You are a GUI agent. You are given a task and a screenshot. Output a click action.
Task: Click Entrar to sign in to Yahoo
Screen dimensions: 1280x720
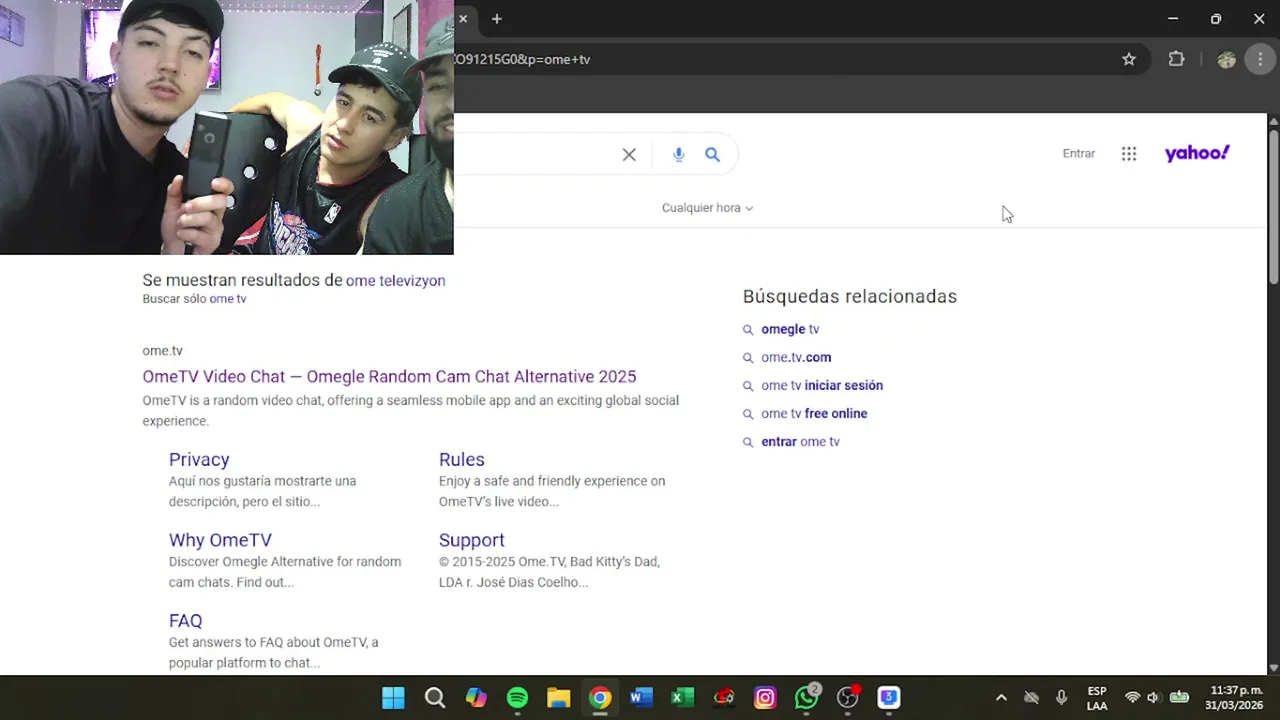point(1078,153)
